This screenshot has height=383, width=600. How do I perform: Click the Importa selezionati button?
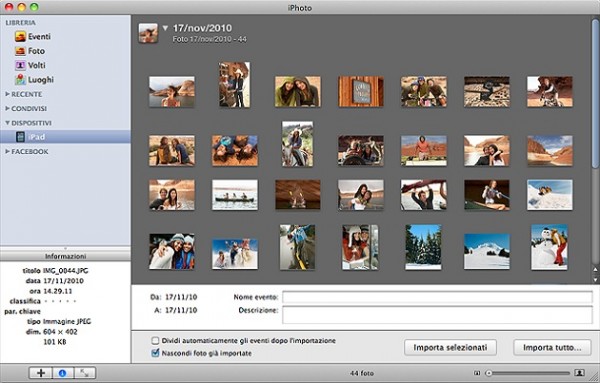pyautogui.click(x=450, y=347)
